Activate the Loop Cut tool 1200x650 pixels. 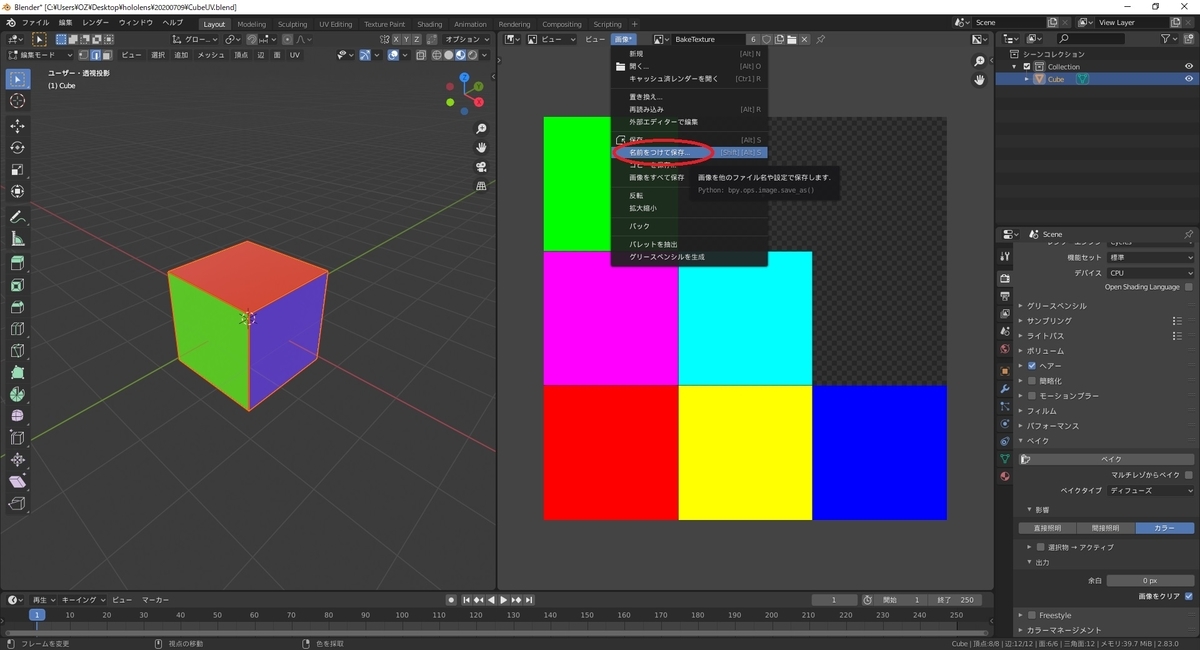pos(17,329)
